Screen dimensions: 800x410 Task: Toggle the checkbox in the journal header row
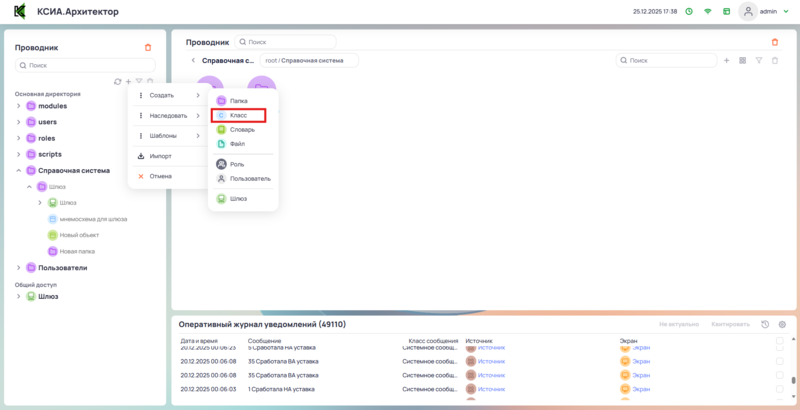pos(780,341)
